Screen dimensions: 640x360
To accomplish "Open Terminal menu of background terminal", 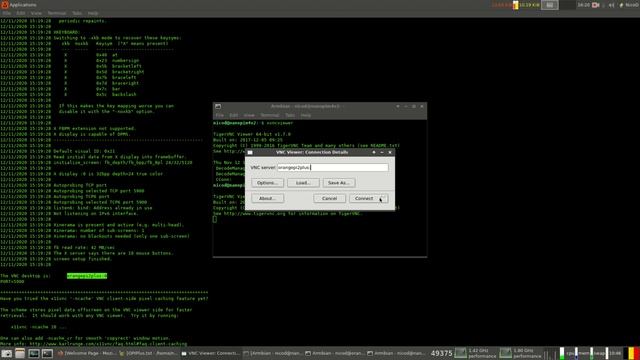I will (x=57, y=13).
